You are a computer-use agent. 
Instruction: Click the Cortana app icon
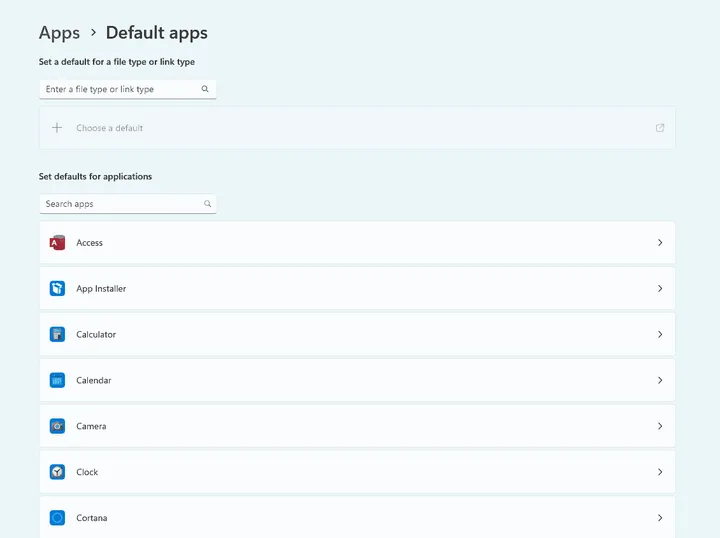[57, 518]
